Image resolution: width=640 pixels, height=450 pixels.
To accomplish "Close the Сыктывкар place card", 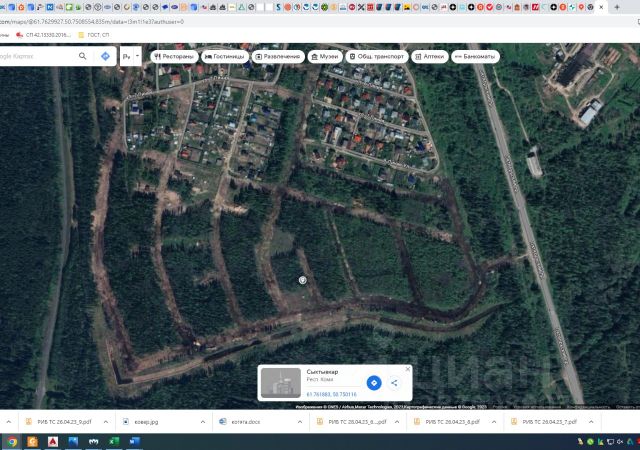I will [407, 369].
